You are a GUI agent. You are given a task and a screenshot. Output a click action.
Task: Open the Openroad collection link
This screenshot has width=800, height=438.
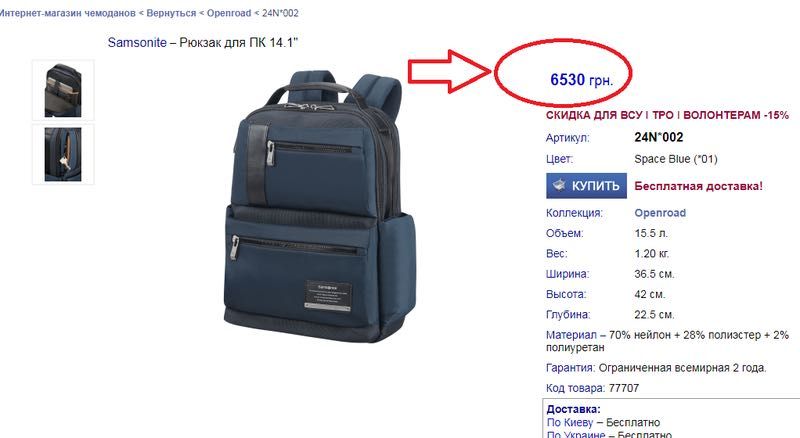click(x=660, y=213)
